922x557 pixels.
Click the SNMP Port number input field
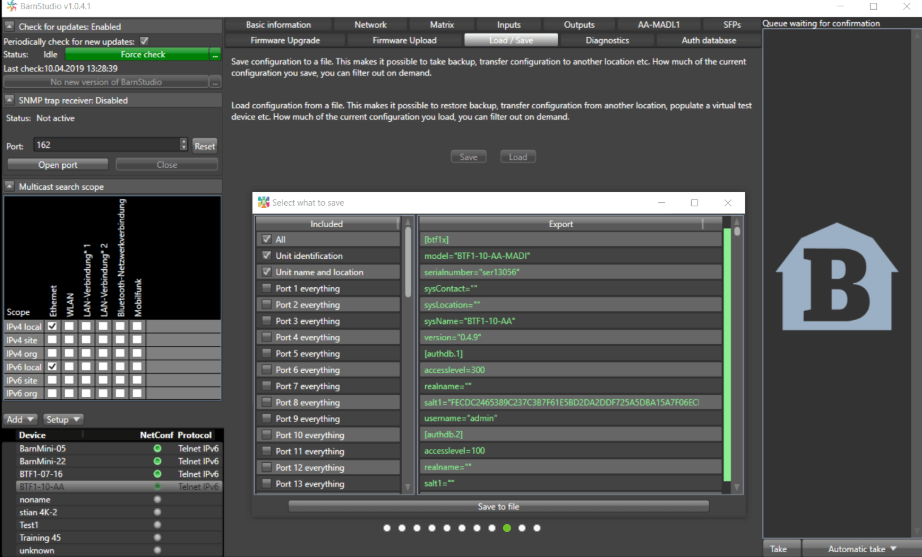(x=108, y=145)
